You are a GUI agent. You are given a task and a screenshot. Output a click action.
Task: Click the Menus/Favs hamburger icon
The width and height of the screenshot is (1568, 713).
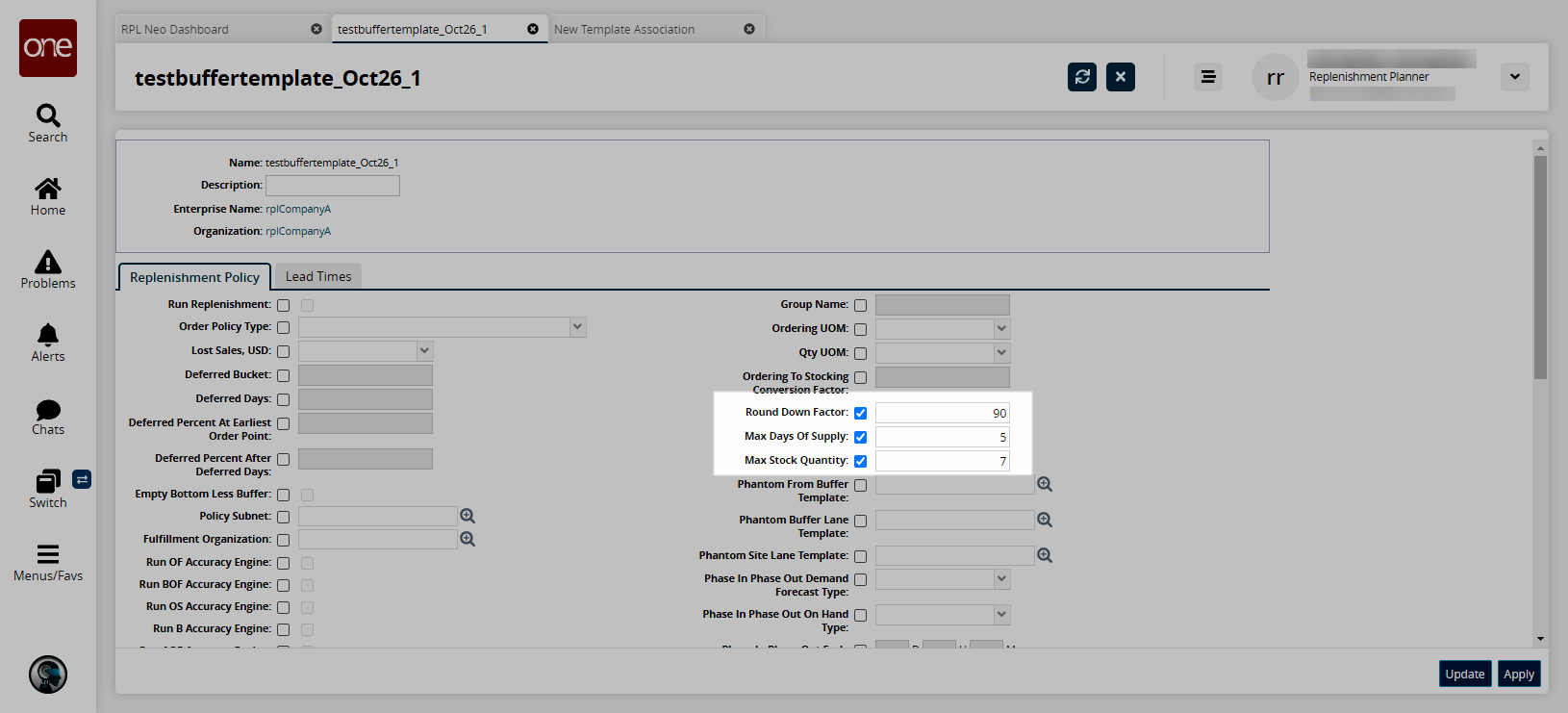47,554
